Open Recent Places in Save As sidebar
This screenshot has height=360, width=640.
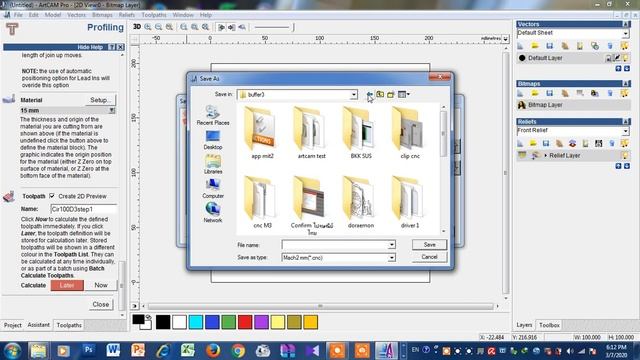213,115
